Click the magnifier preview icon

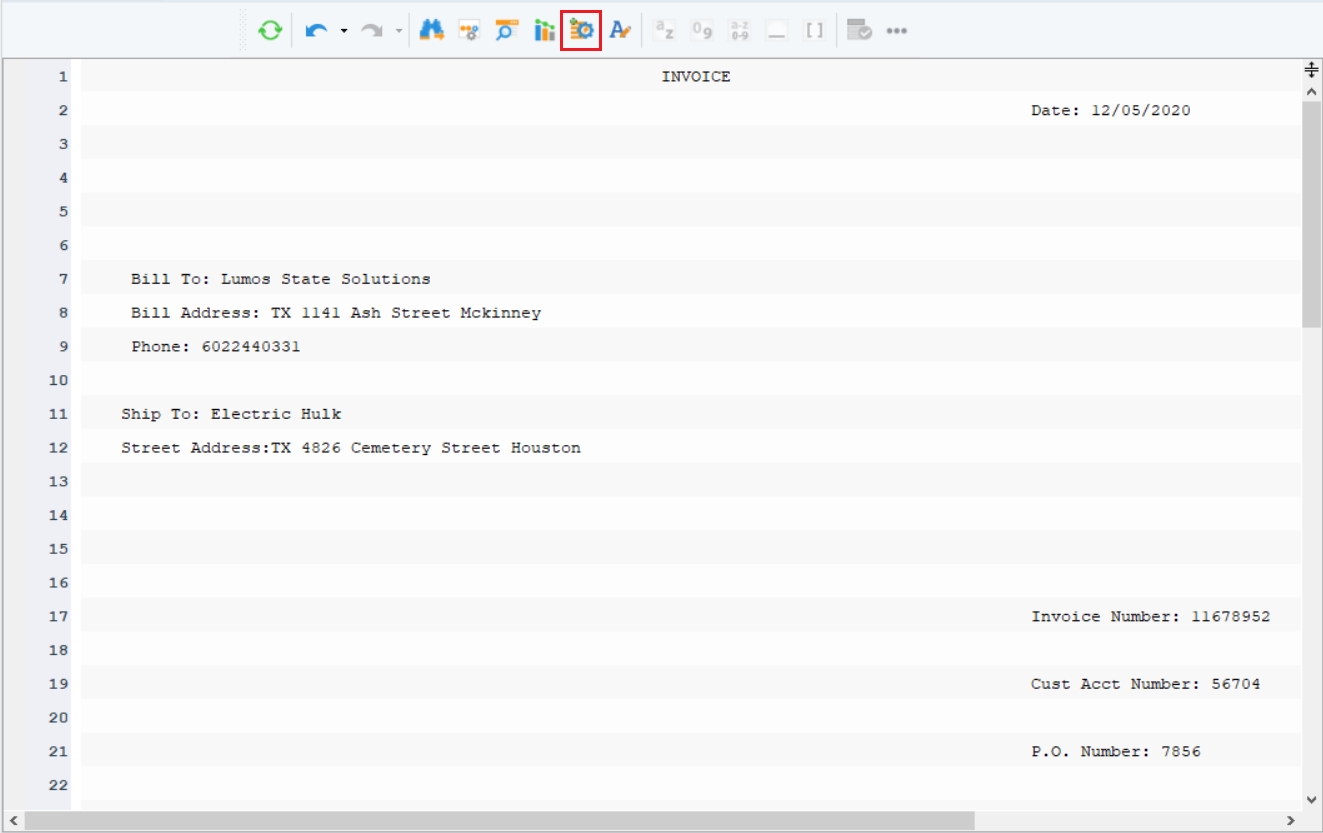pyautogui.click(x=507, y=31)
